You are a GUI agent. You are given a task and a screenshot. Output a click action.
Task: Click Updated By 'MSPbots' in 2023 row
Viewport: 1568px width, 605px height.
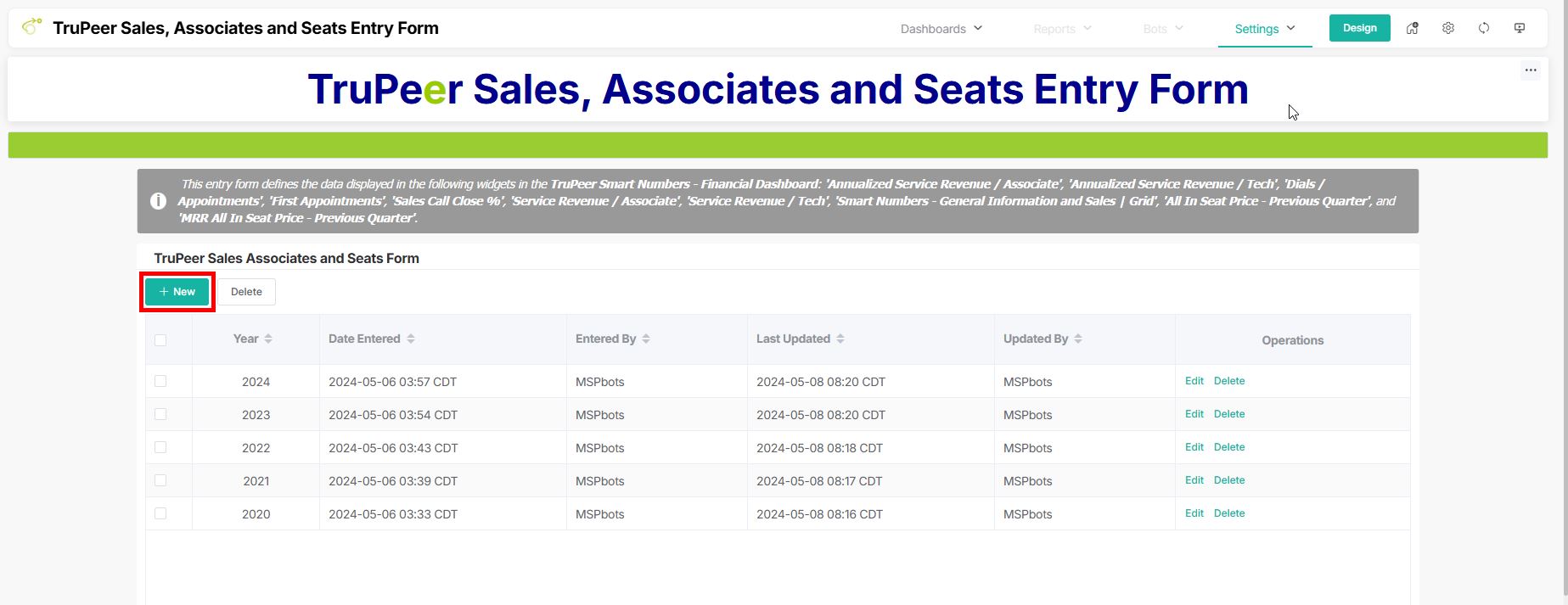point(1027,415)
